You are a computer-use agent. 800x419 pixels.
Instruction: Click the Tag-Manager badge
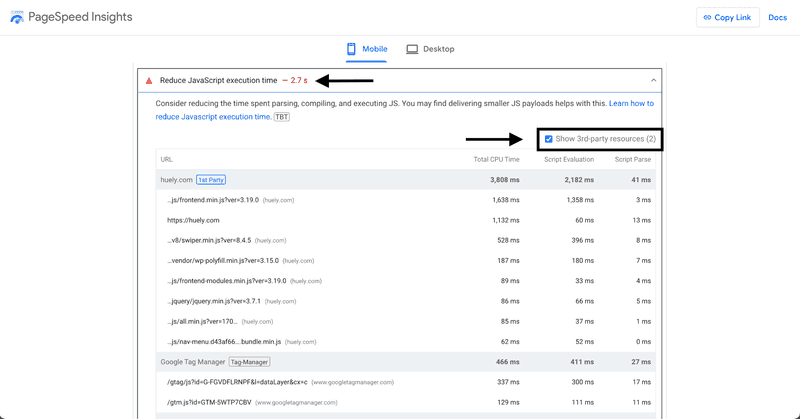tap(249, 362)
